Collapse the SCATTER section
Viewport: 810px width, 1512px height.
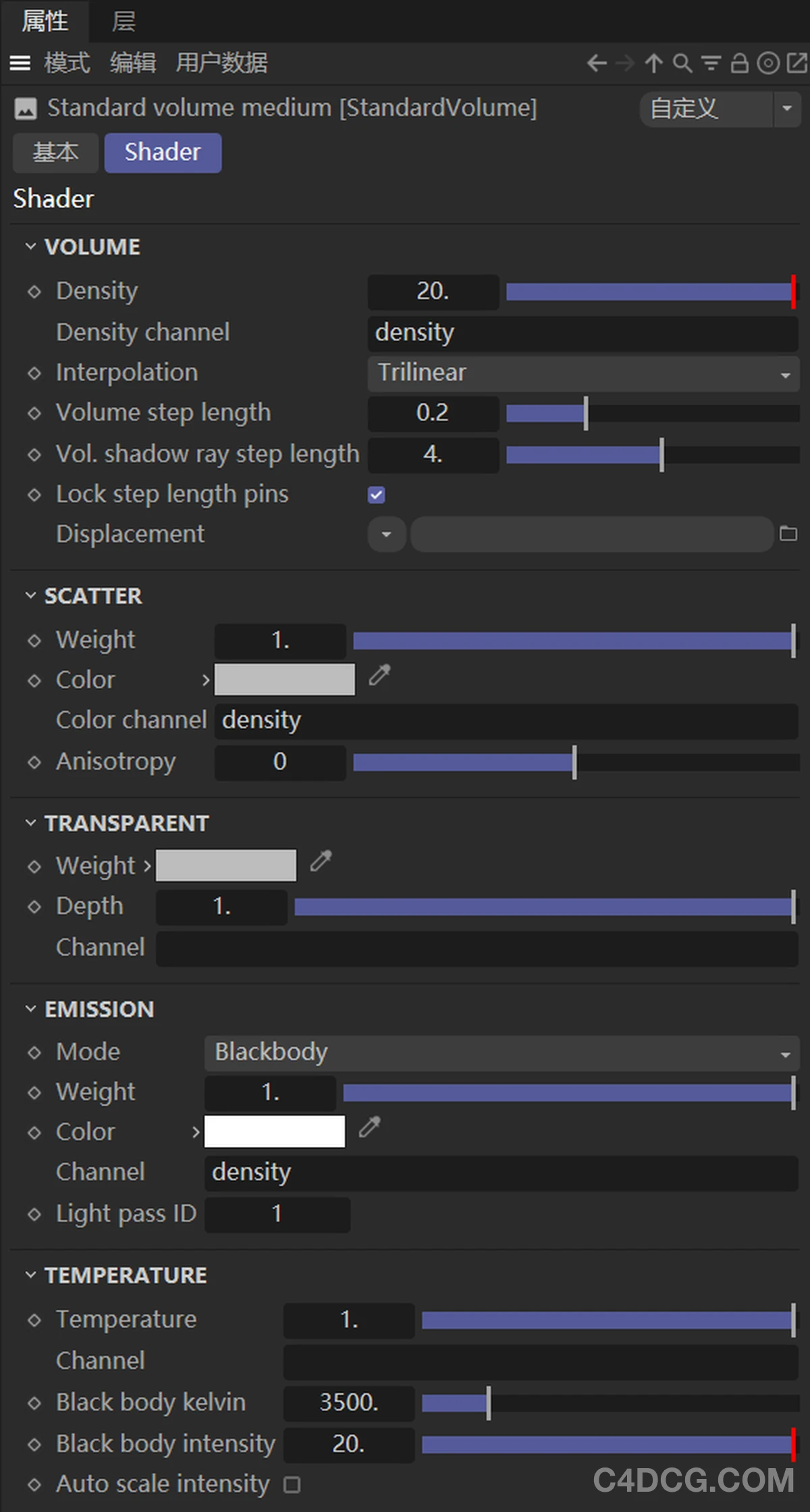pos(30,596)
